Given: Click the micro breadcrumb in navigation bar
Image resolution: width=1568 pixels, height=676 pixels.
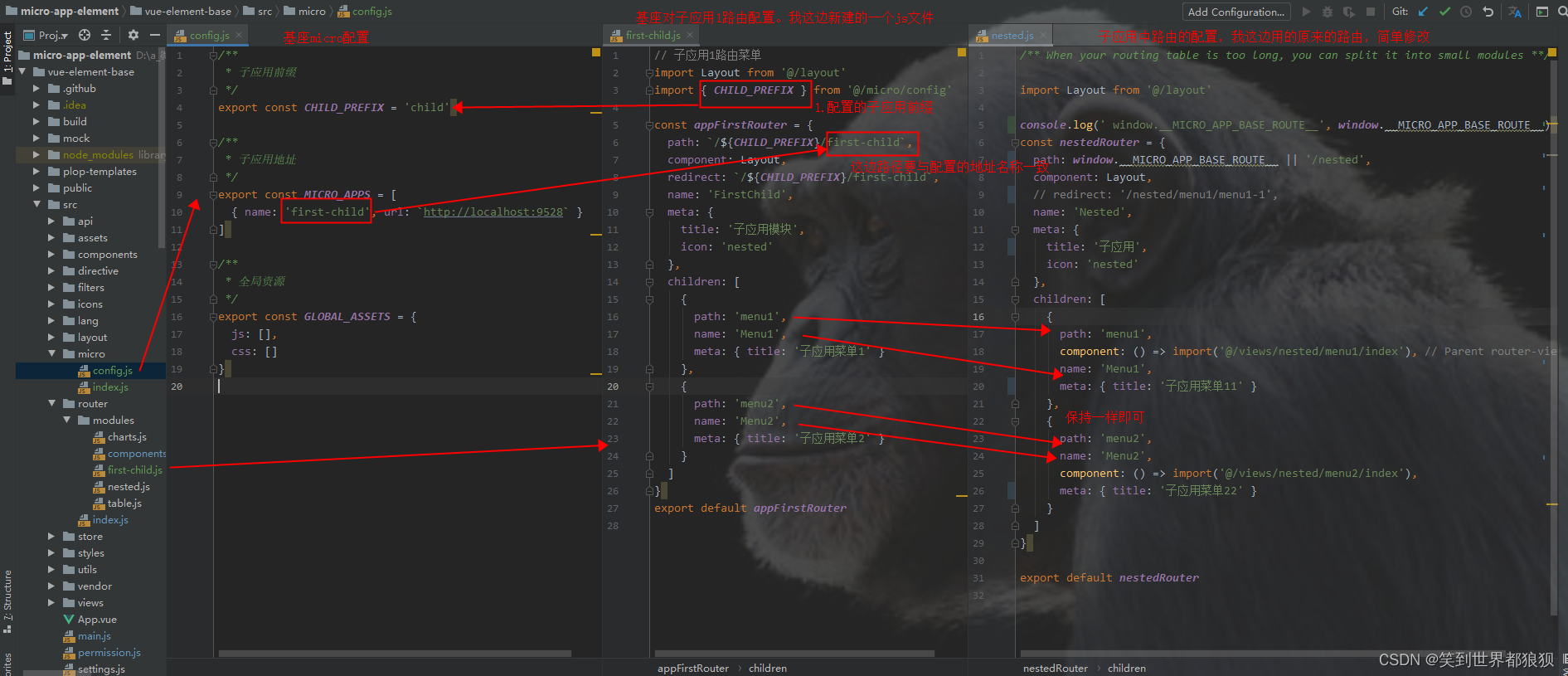Looking at the screenshot, I should click(304, 12).
